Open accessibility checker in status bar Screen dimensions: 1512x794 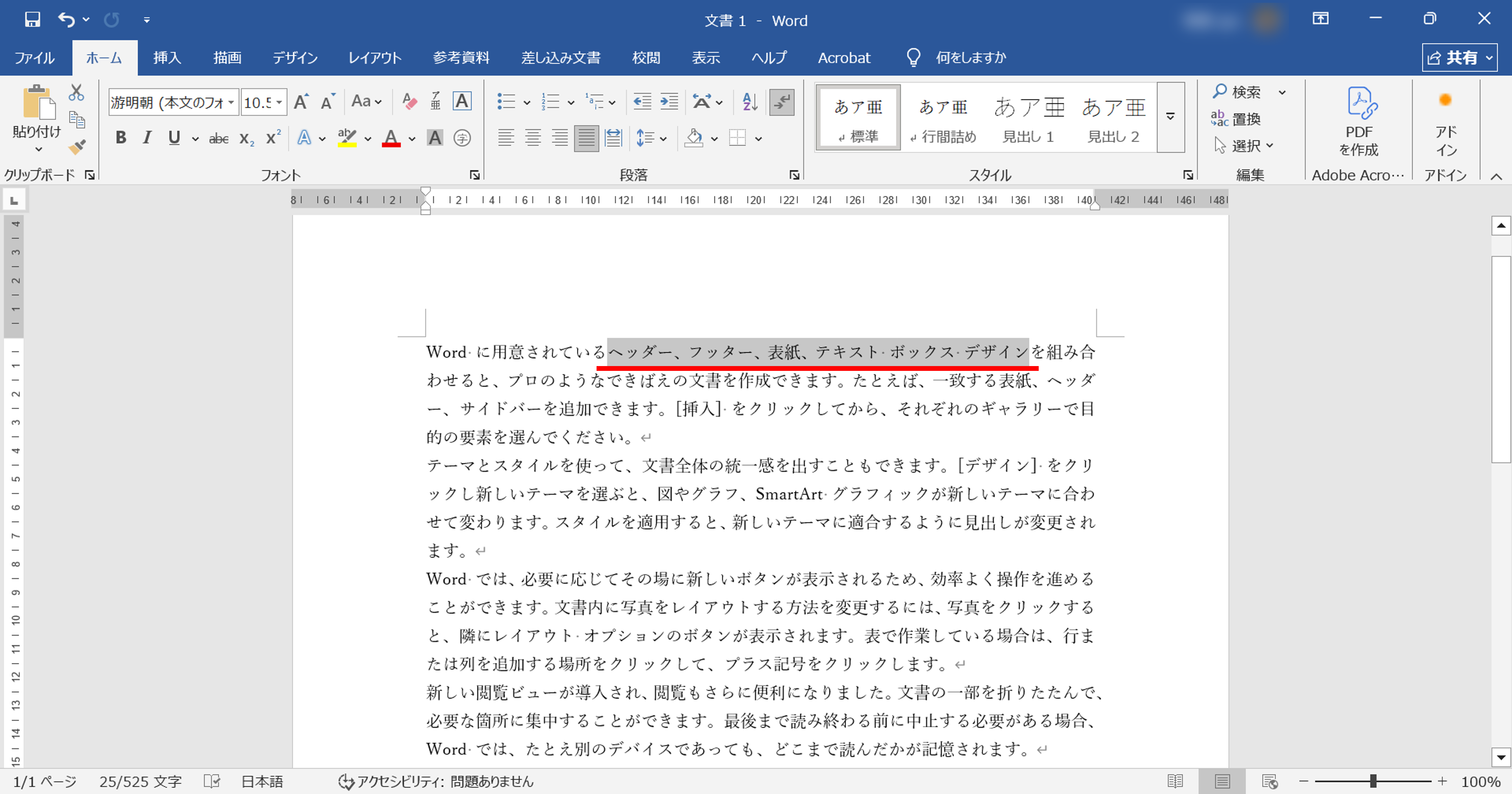click(x=435, y=782)
